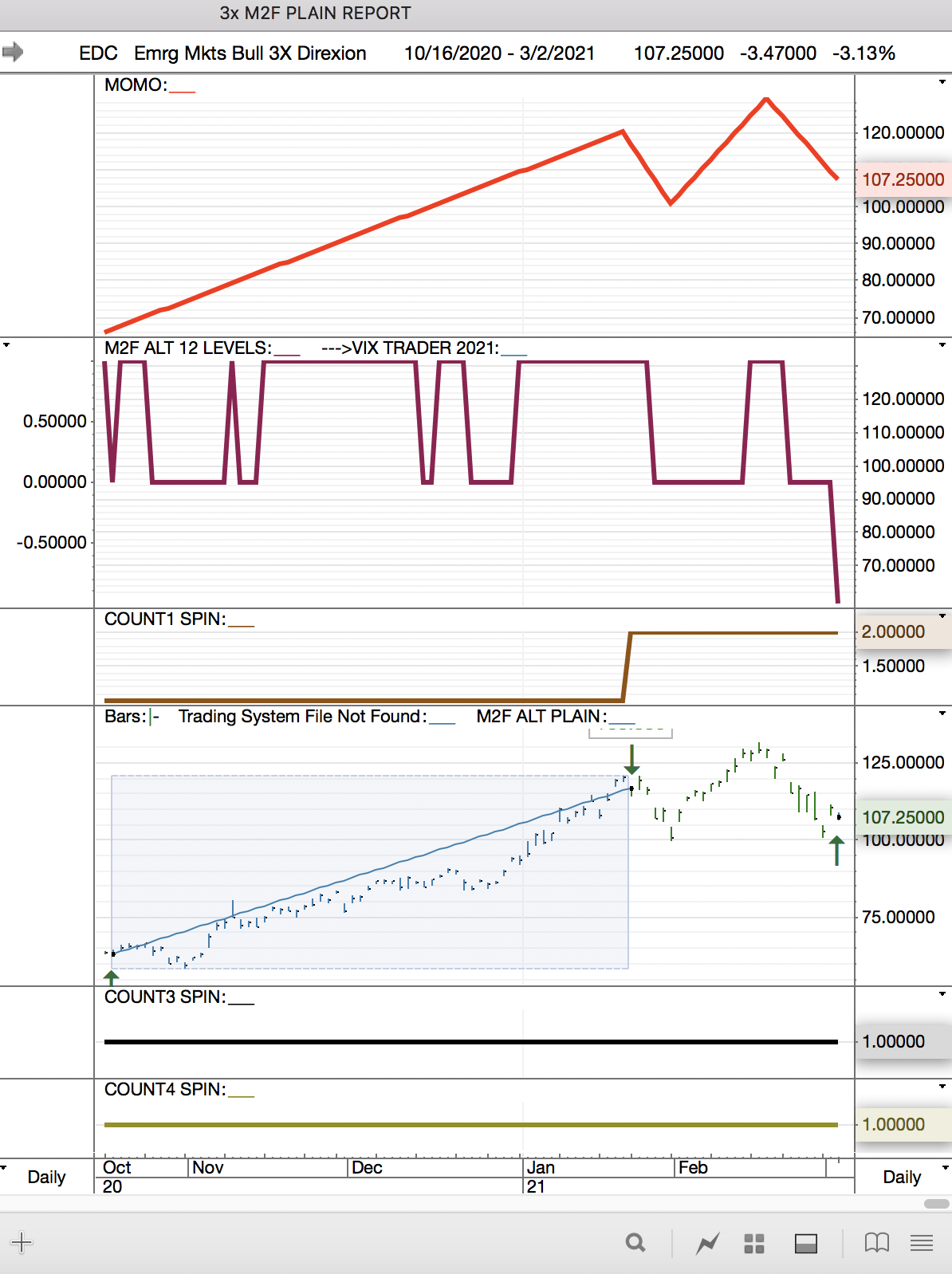
Task: Select the COUNT3 SPIN label
Action: 165,997
